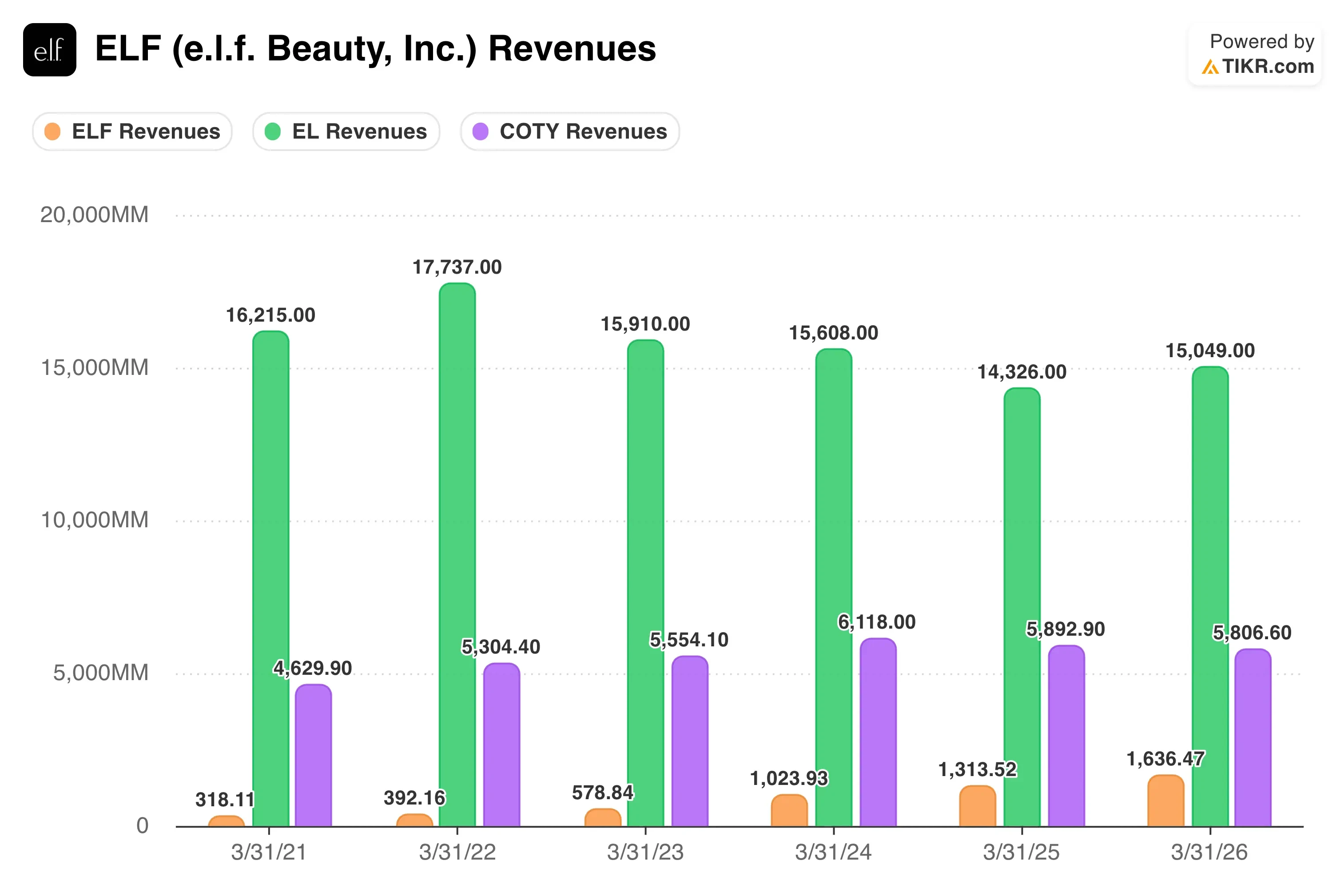Image resolution: width=1344 pixels, height=896 pixels.
Task: Click the value label 14,326.00
Action: coord(1022,372)
